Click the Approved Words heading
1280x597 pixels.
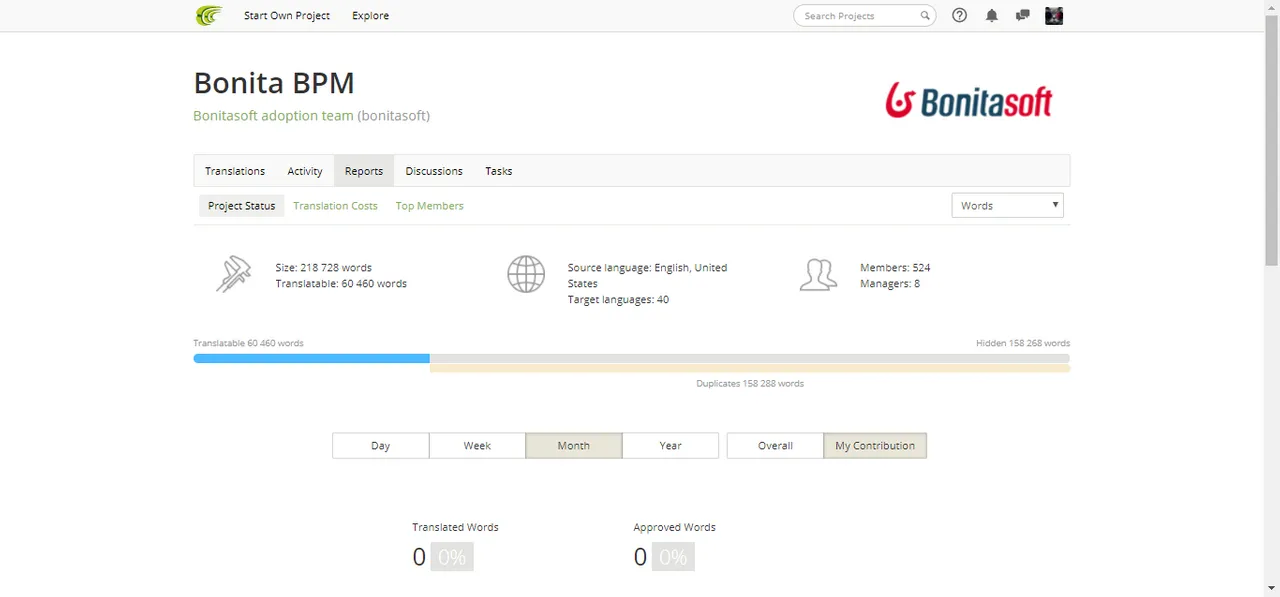[x=674, y=527]
